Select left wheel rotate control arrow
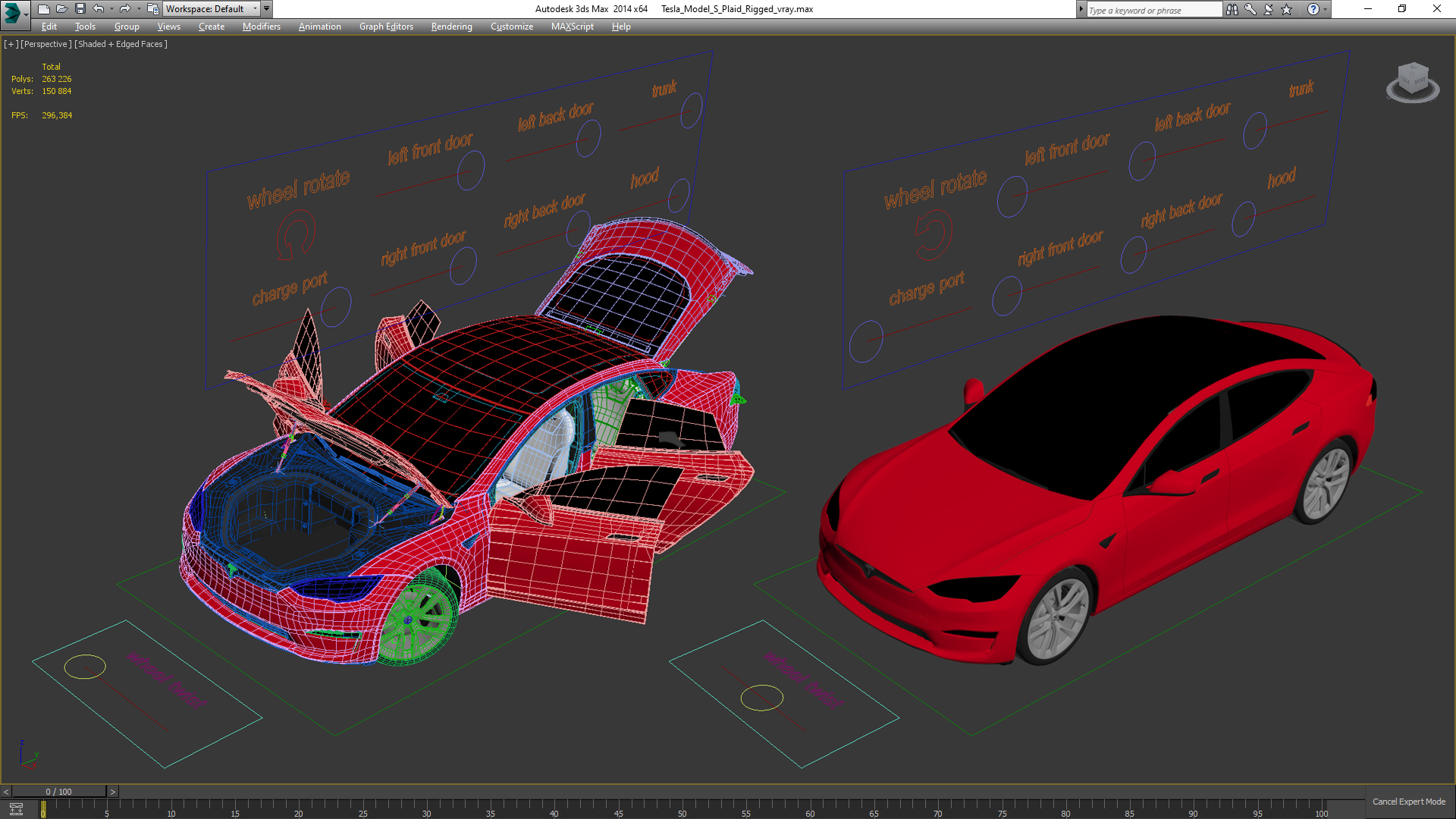The width and height of the screenshot is (1456, 819). [295, 236]
